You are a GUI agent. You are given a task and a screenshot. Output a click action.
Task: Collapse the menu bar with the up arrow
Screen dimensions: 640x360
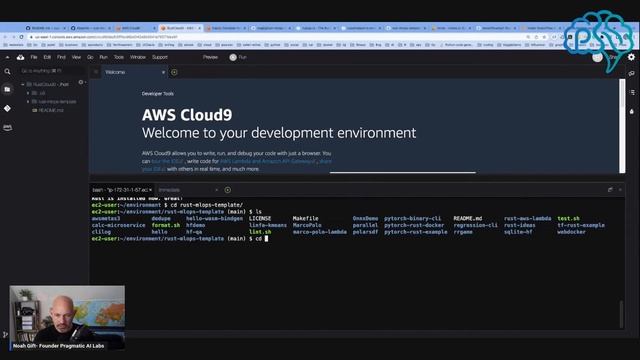click(x=7, y=58)
